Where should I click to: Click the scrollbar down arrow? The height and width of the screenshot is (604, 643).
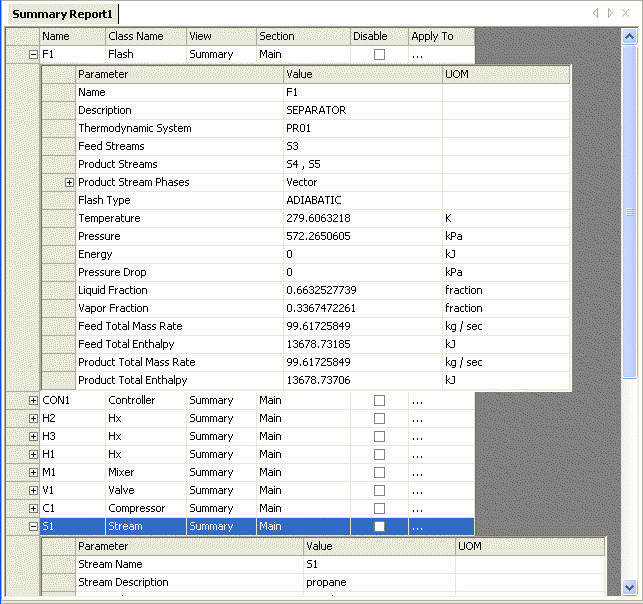(x=629, y=587)
